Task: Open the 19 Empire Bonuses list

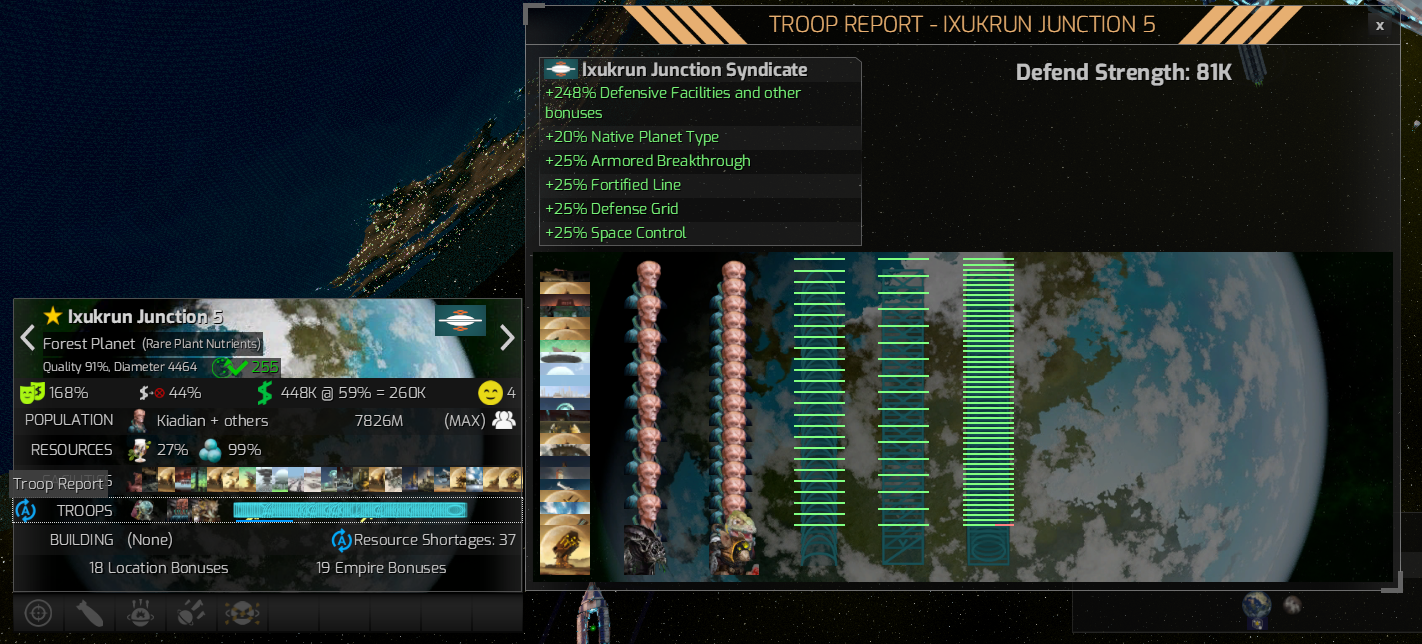Action: tap(381, 567)
